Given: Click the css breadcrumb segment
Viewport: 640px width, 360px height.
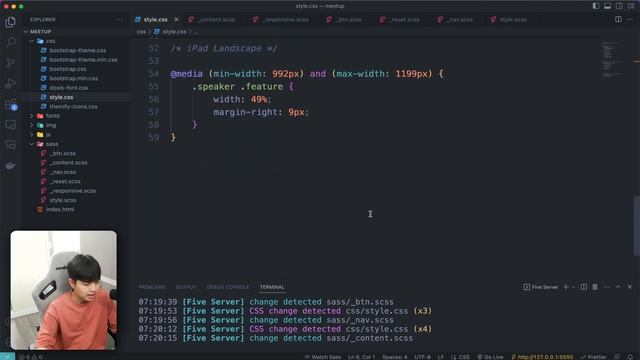Looking at the screenshot, I should [x=141, y=31].
